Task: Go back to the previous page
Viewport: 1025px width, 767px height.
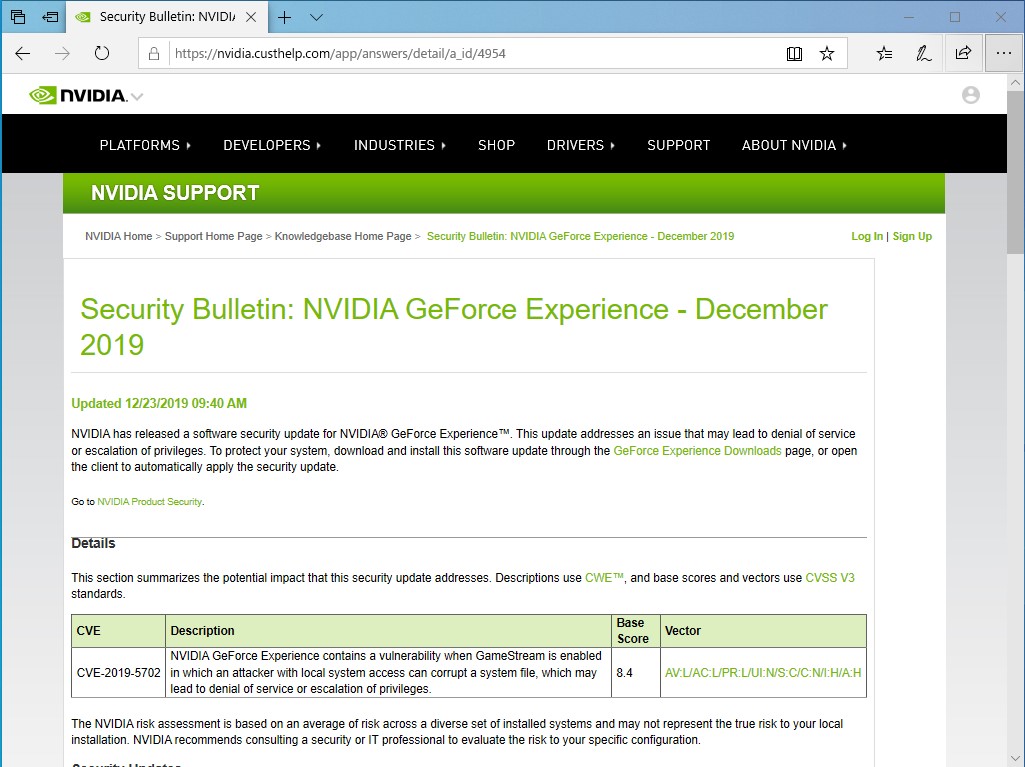Action: pyautogui.click(x=23, y=54)
